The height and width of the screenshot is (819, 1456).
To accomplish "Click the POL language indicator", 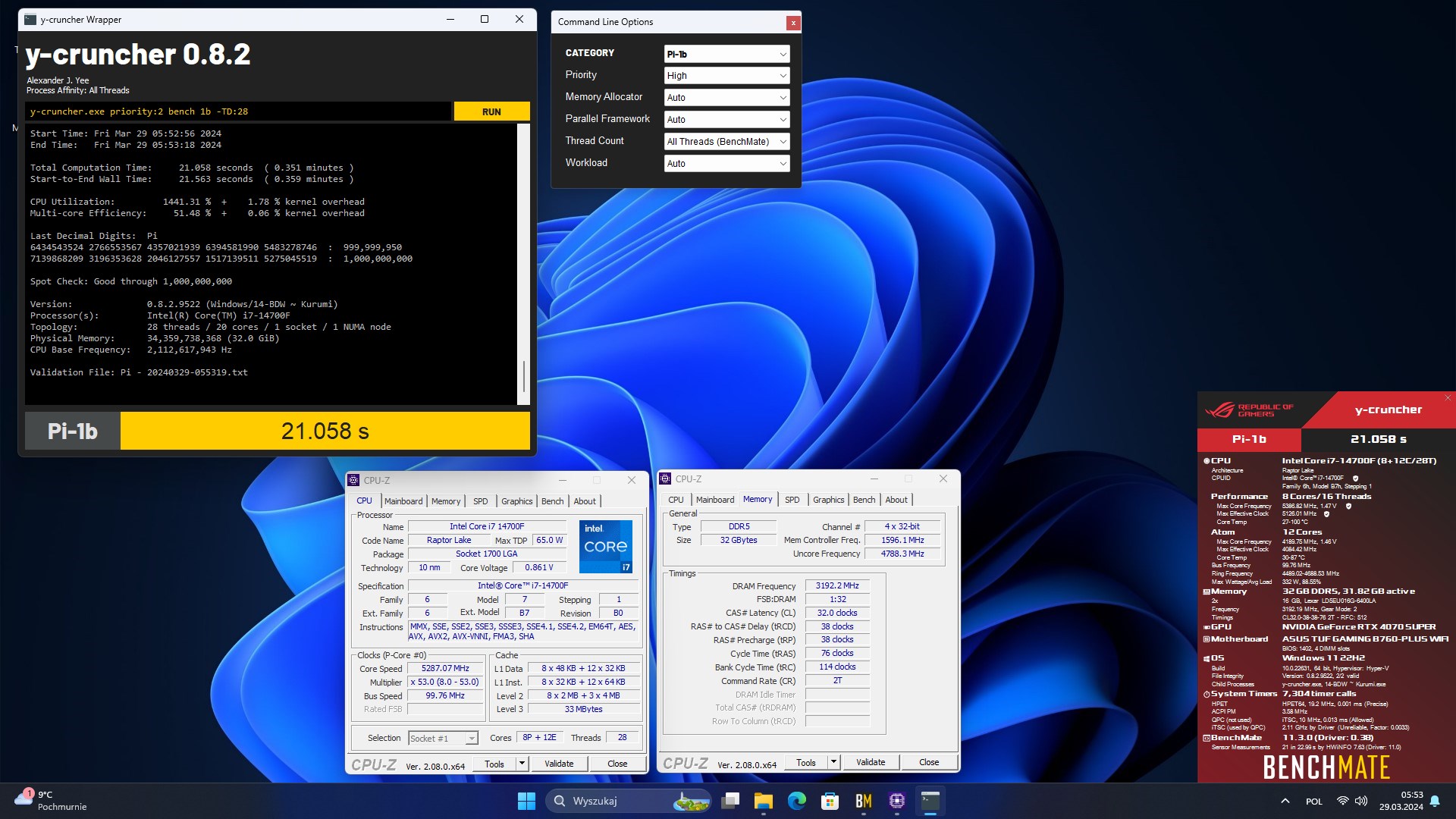I will 1314,802.
